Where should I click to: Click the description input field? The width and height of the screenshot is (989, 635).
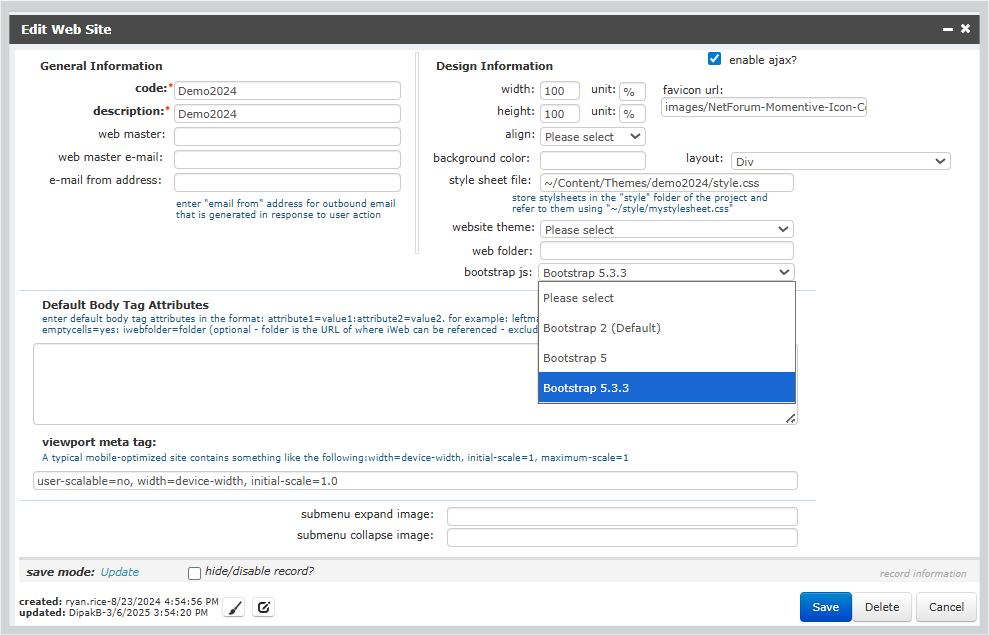tap(287, 114)
